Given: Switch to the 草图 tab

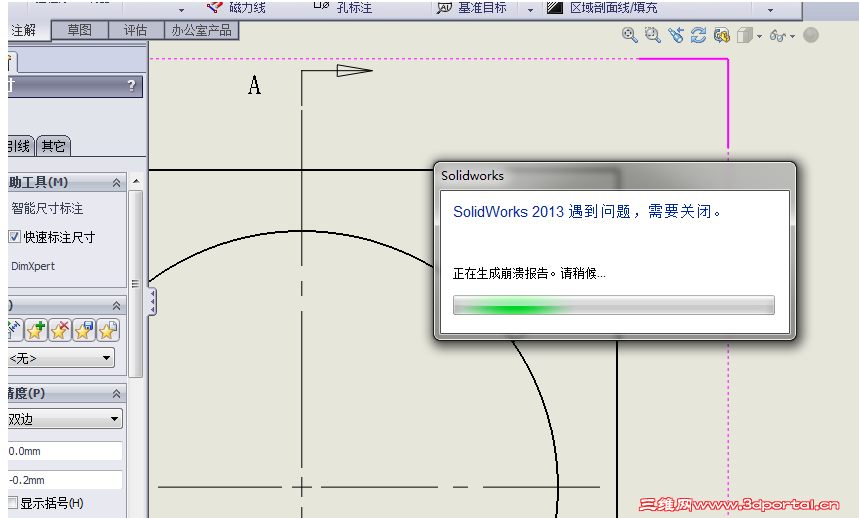Looking at the screenshot, I should point(80,30).
